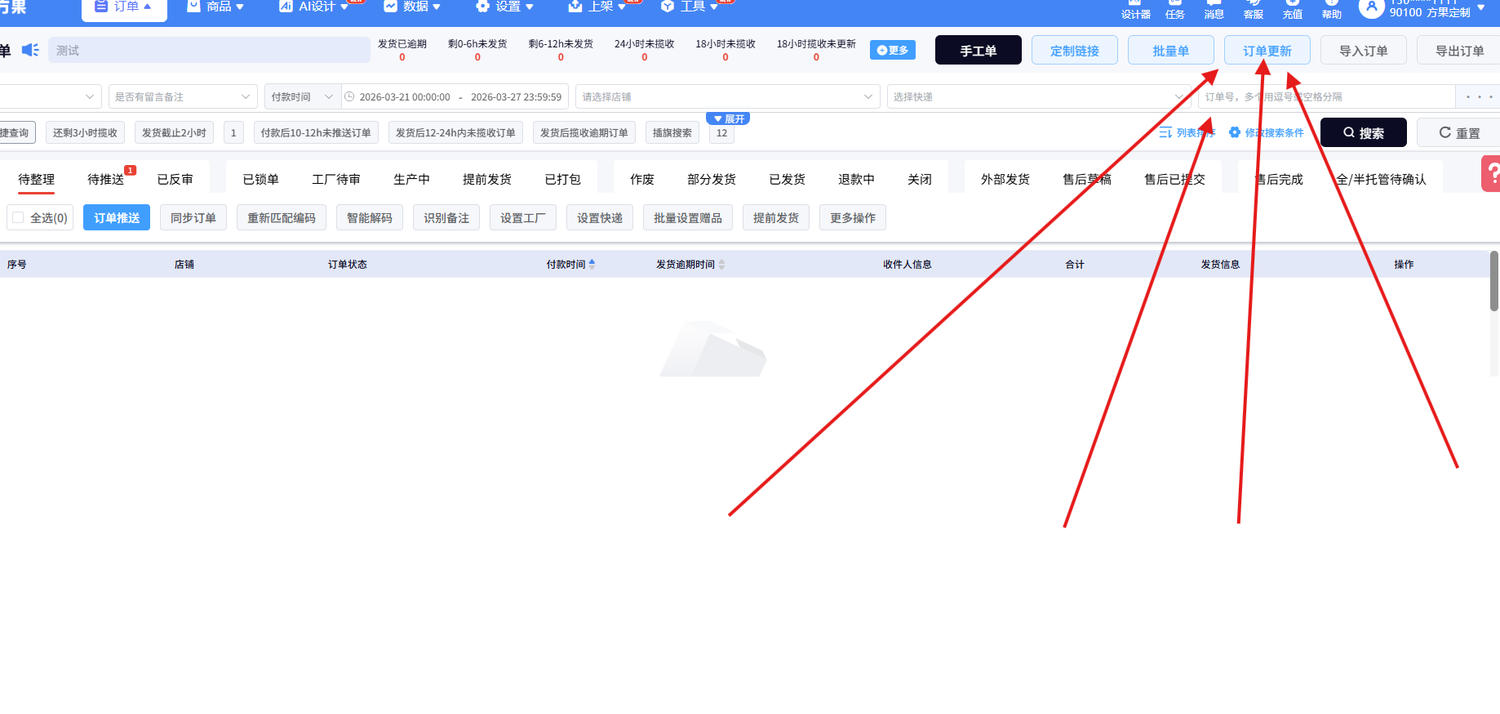Open the 设计器 designer icon

pos(1135,9)
